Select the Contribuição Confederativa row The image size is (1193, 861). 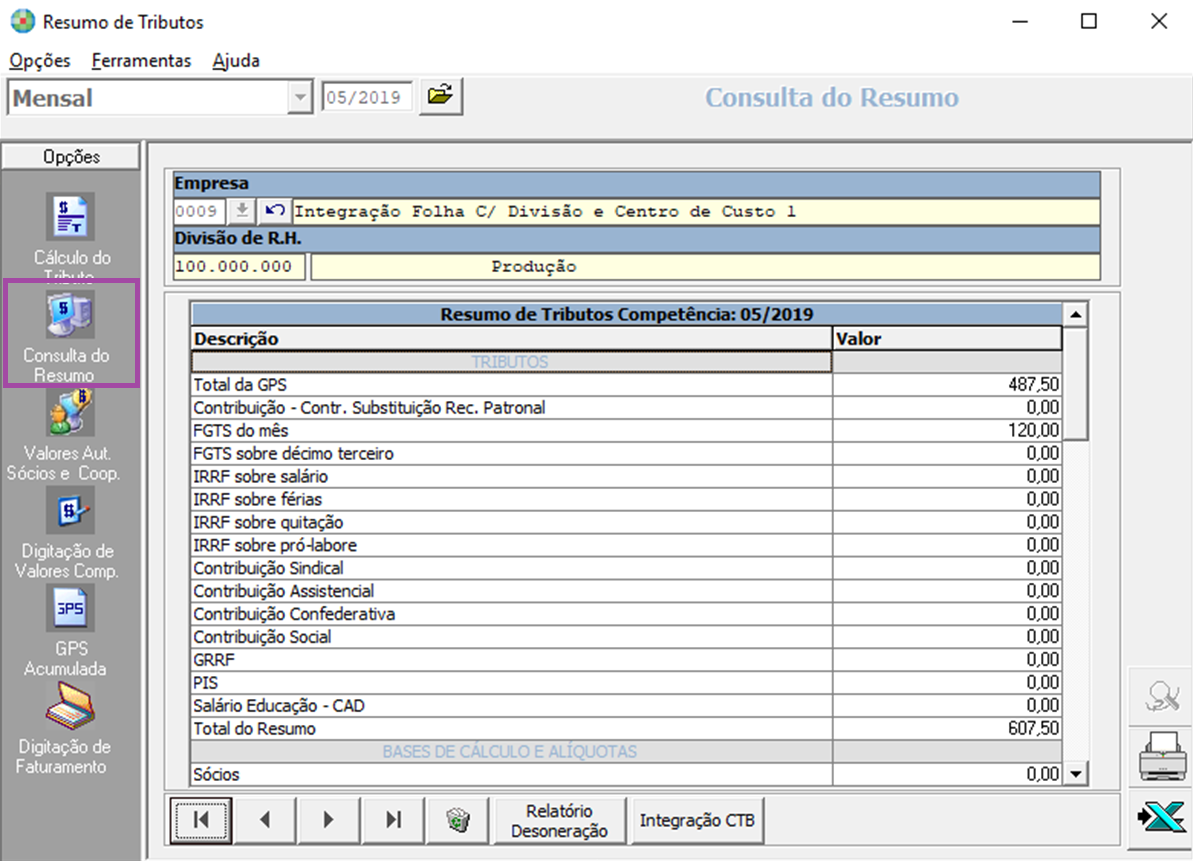tap(625, 614)
